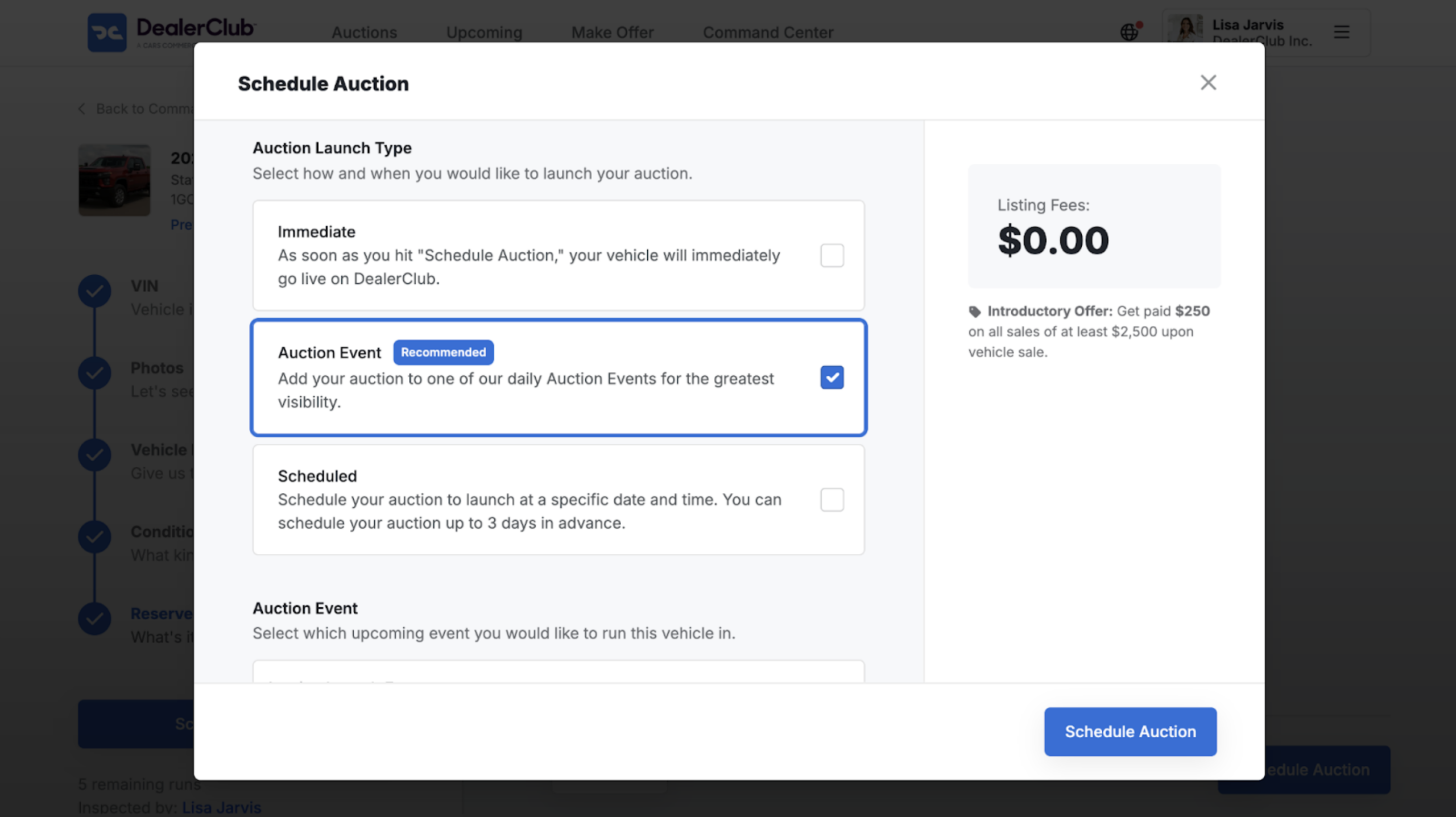The height and width of the screenshot is (817, 1456).
Task: Click Lisa Jarvis profile avatar
Action: click(x=1185, y=28)
